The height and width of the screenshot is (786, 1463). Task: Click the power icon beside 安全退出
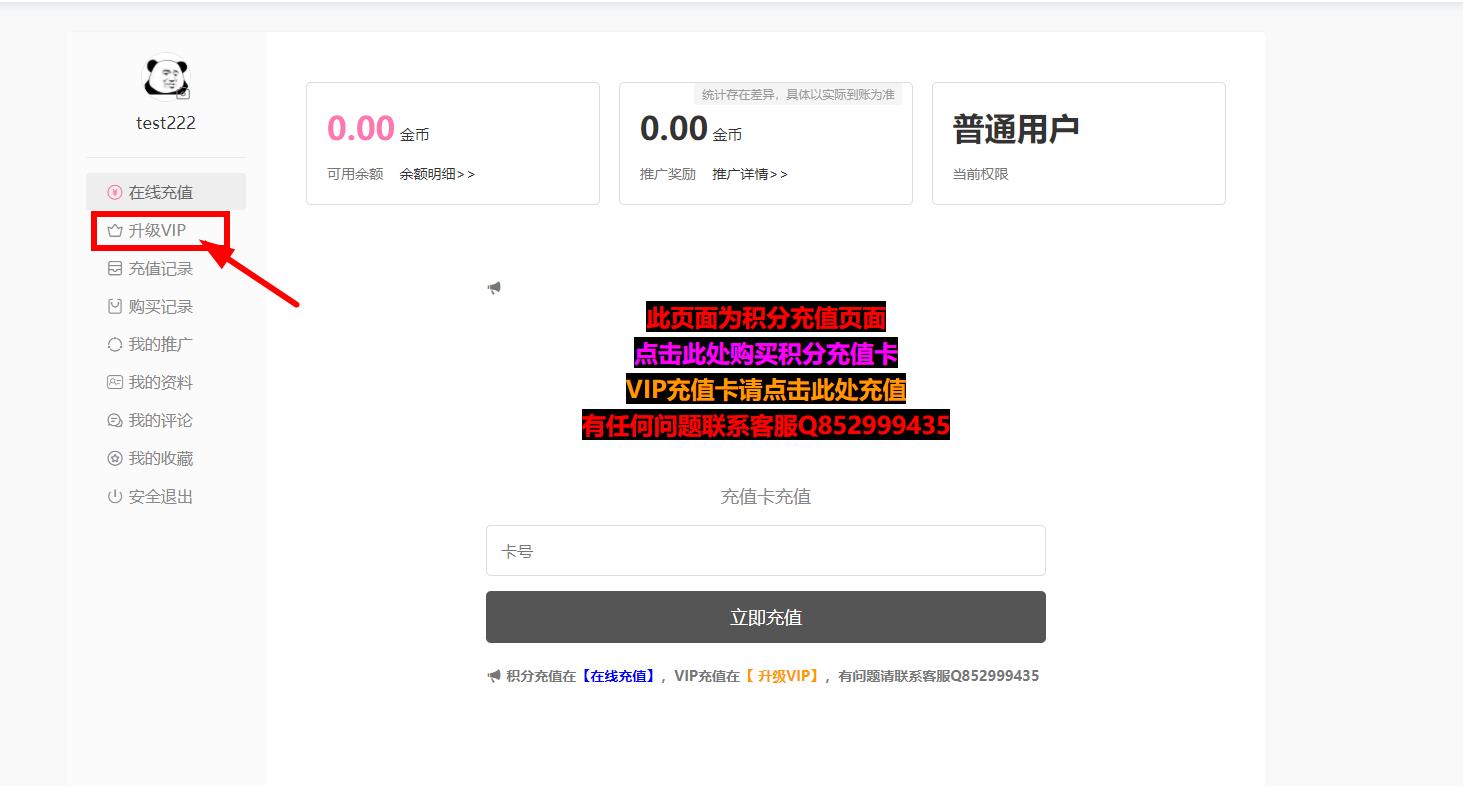coord(115,496)
